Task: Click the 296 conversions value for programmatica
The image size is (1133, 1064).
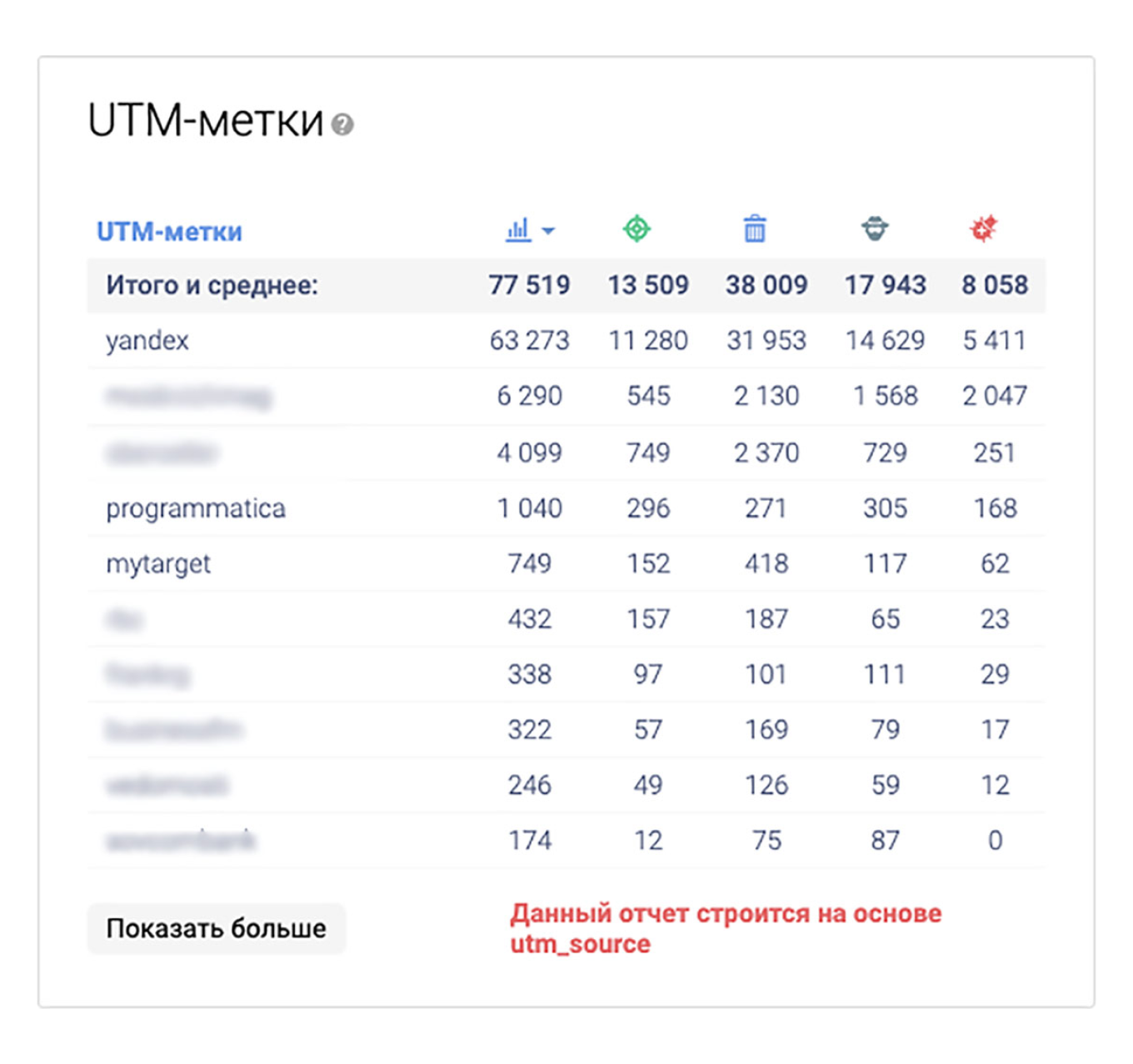Action: pyautogui.click(x=648, y=508)
